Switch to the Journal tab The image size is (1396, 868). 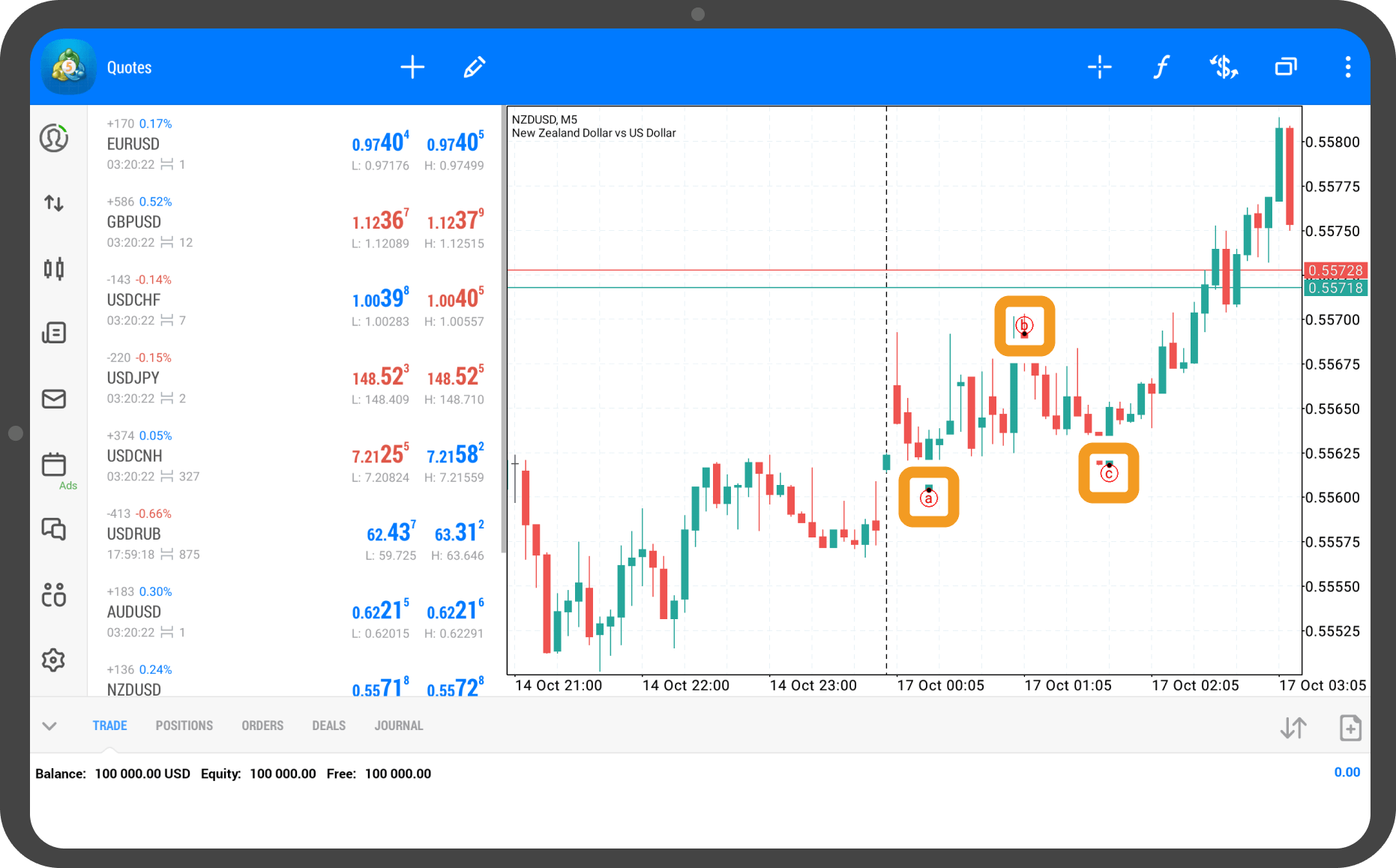tap(399, 726)
